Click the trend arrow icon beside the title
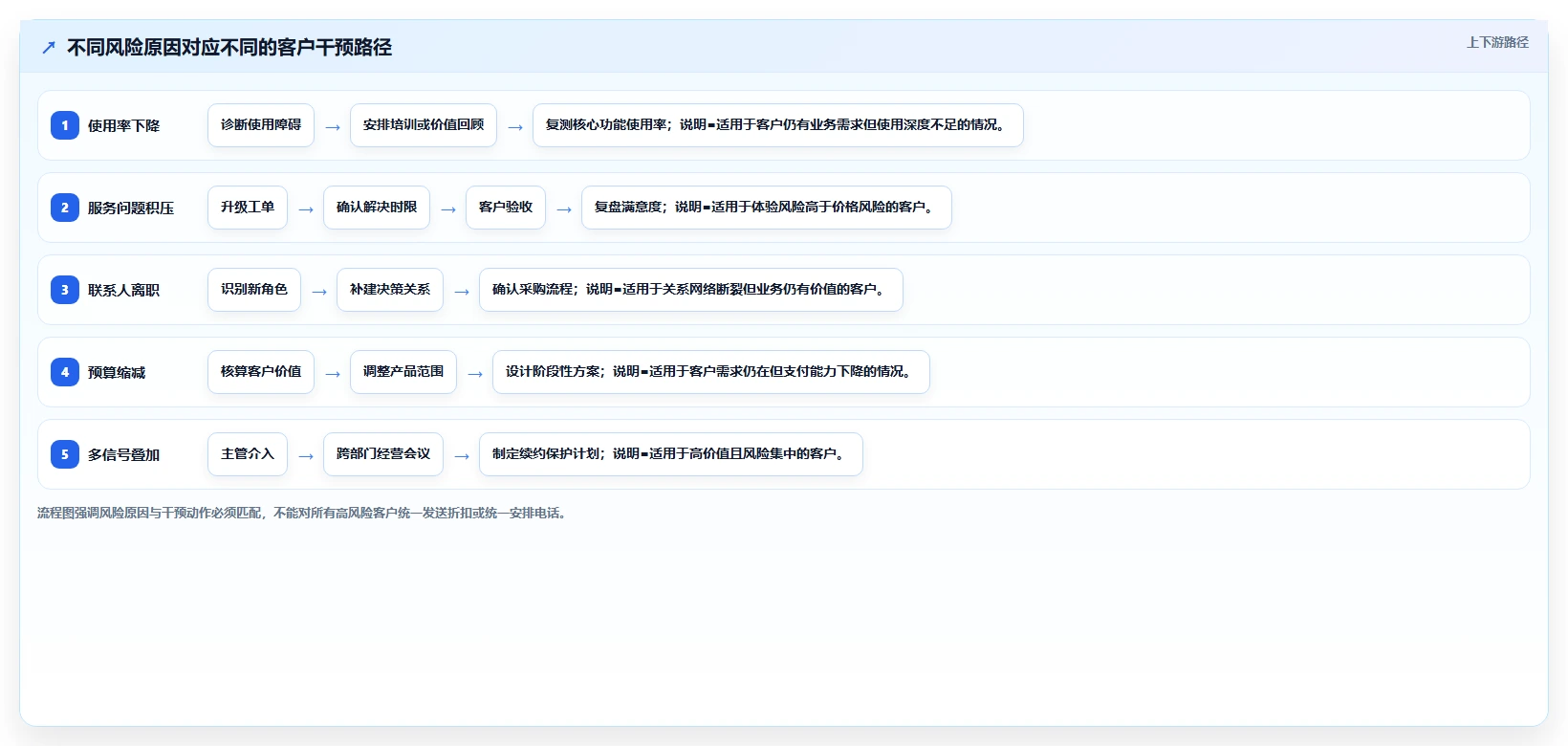Viewport: 1568px width, 746px height. click(49, 47)
